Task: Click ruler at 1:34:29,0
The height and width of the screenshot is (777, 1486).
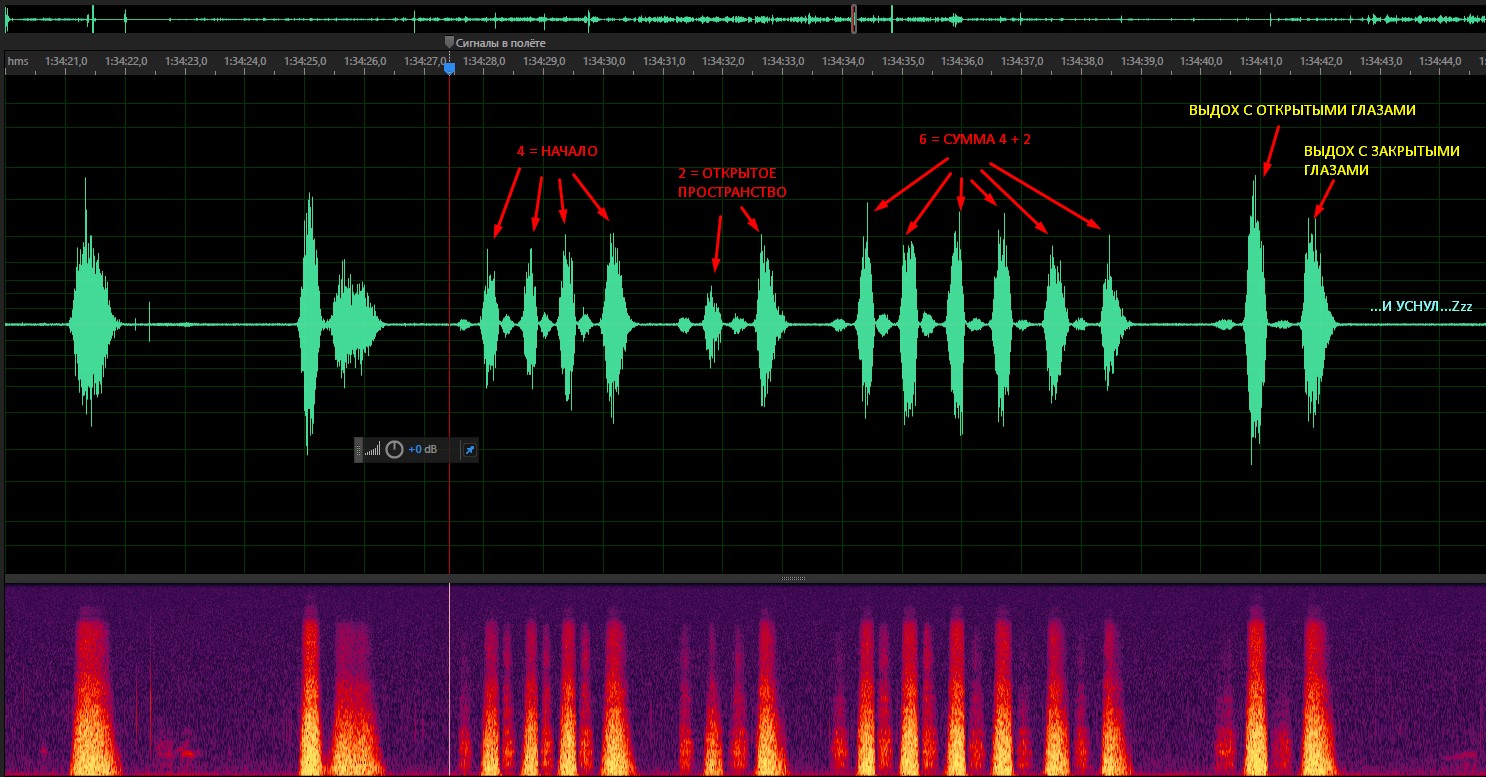Action: click(x=544, y=61)
